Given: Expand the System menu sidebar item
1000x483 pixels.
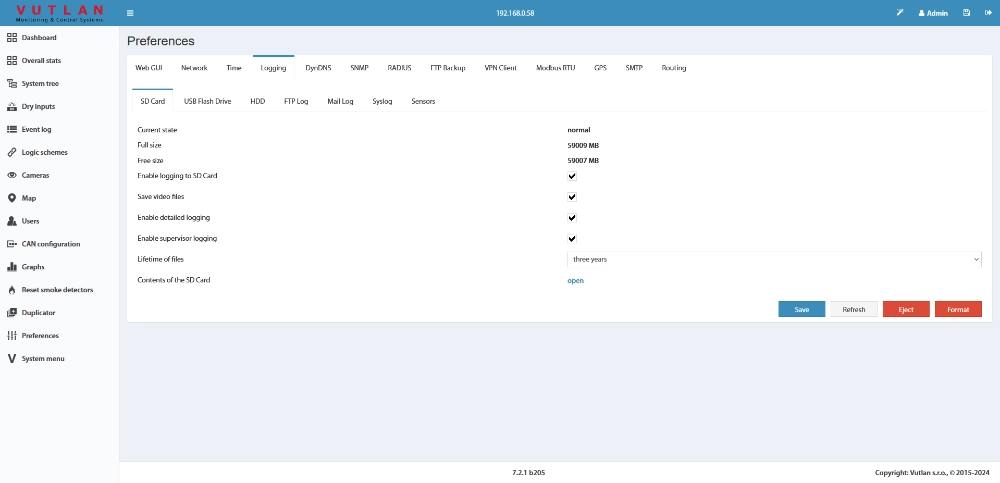Looking at the screenshot, I should (42, 358).
